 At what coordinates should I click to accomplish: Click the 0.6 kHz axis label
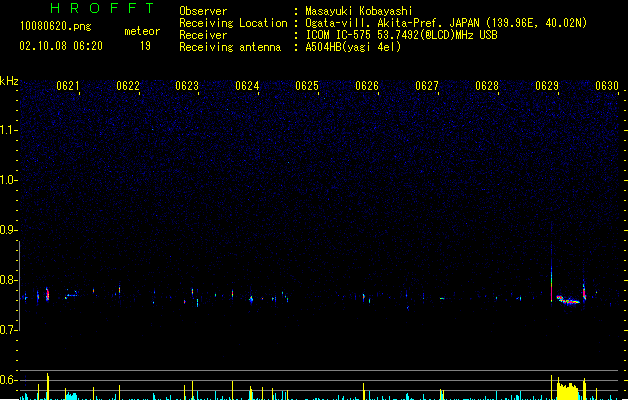[x=8, y=380]
